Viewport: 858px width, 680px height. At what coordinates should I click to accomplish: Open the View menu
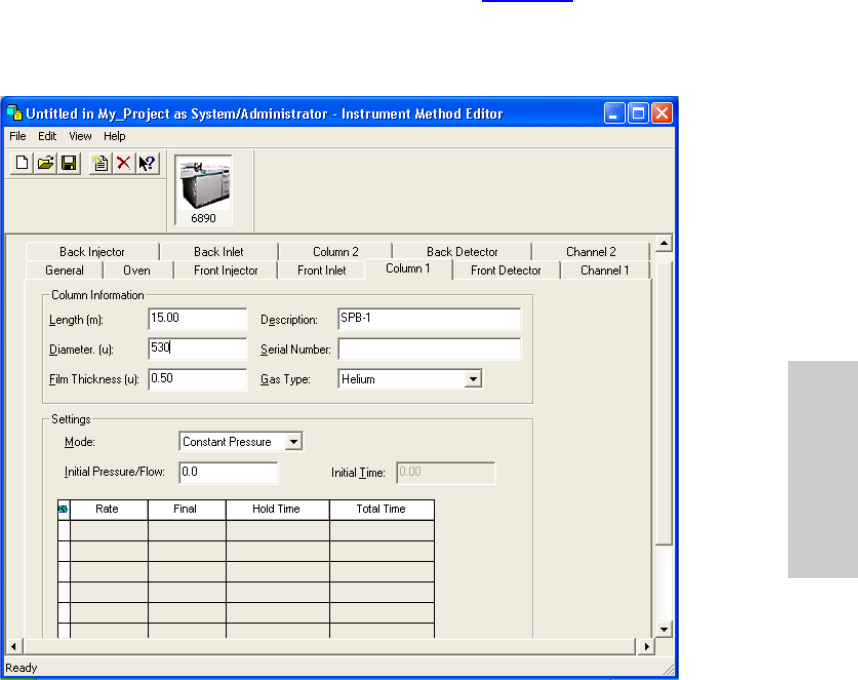[80, 136]
